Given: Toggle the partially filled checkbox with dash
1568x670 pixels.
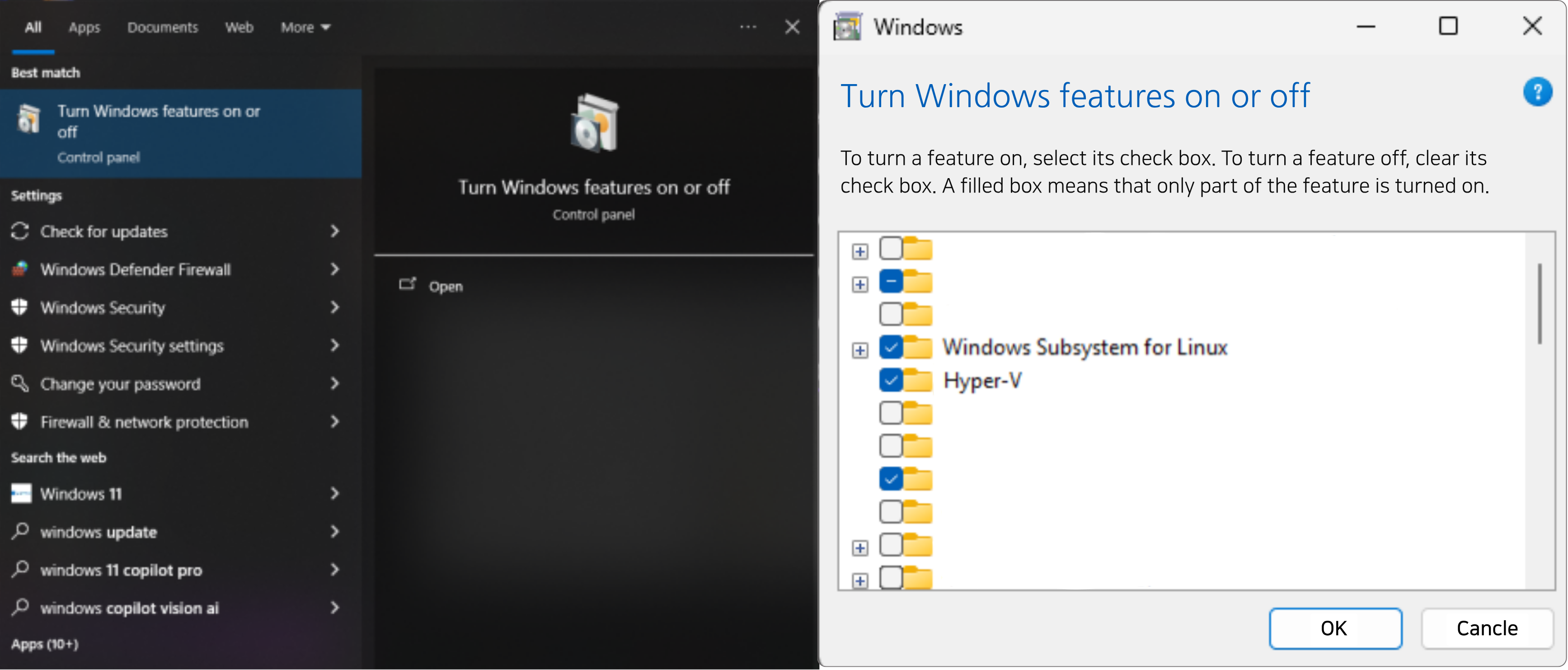Looking at the screenshot, I should [x=891, y=281].
